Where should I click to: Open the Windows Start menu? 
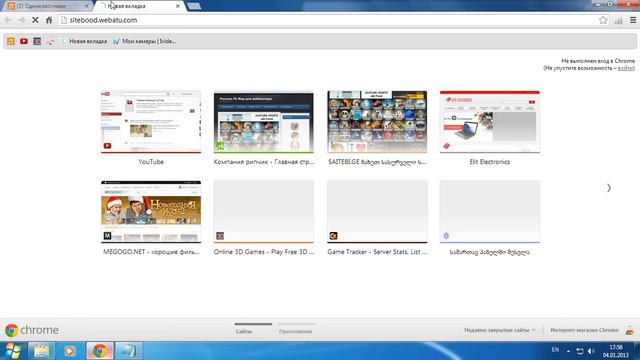pyautogui.click(x=13, y=351)
